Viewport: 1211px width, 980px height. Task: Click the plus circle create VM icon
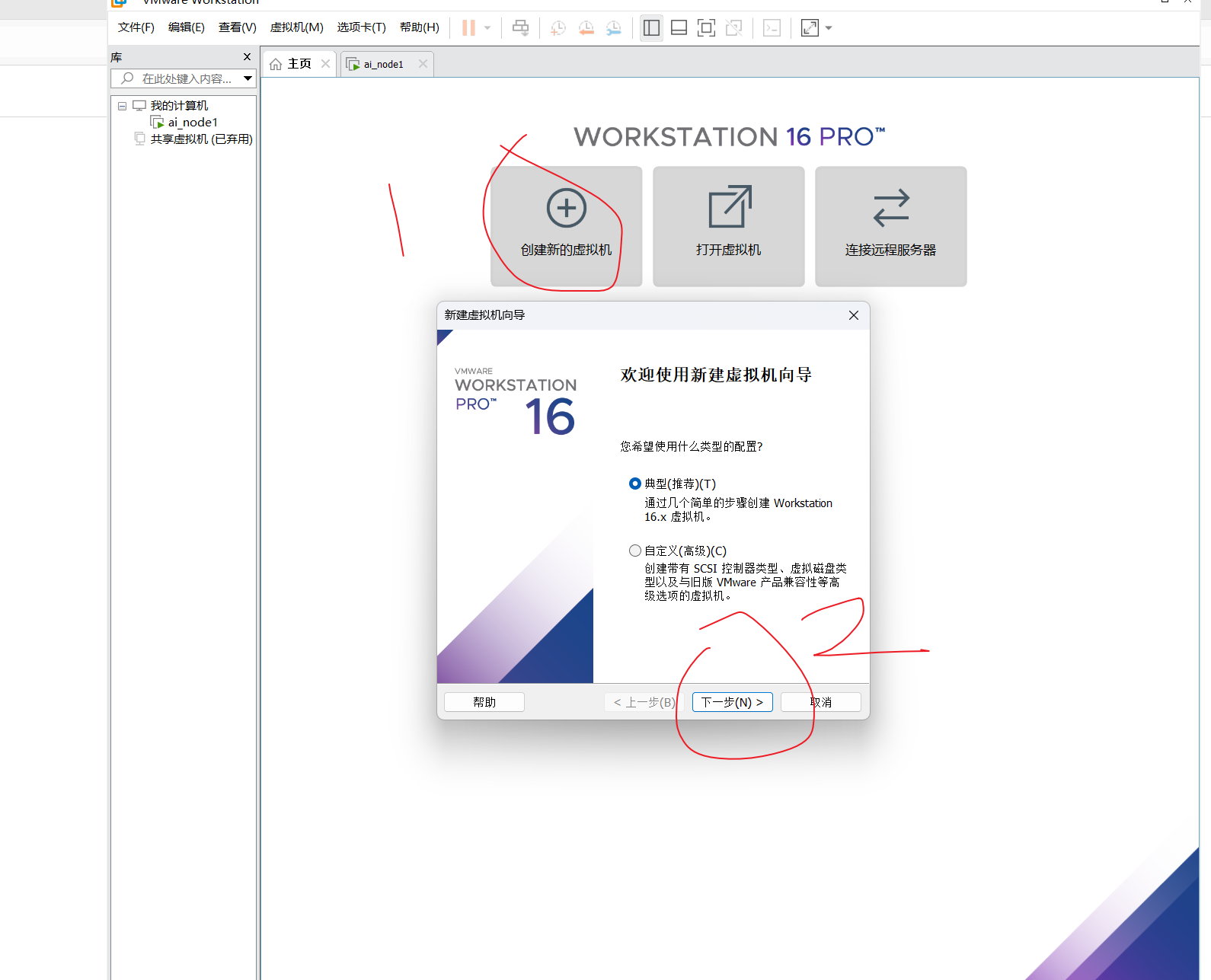pyautogui.click(x=567, y=207)
